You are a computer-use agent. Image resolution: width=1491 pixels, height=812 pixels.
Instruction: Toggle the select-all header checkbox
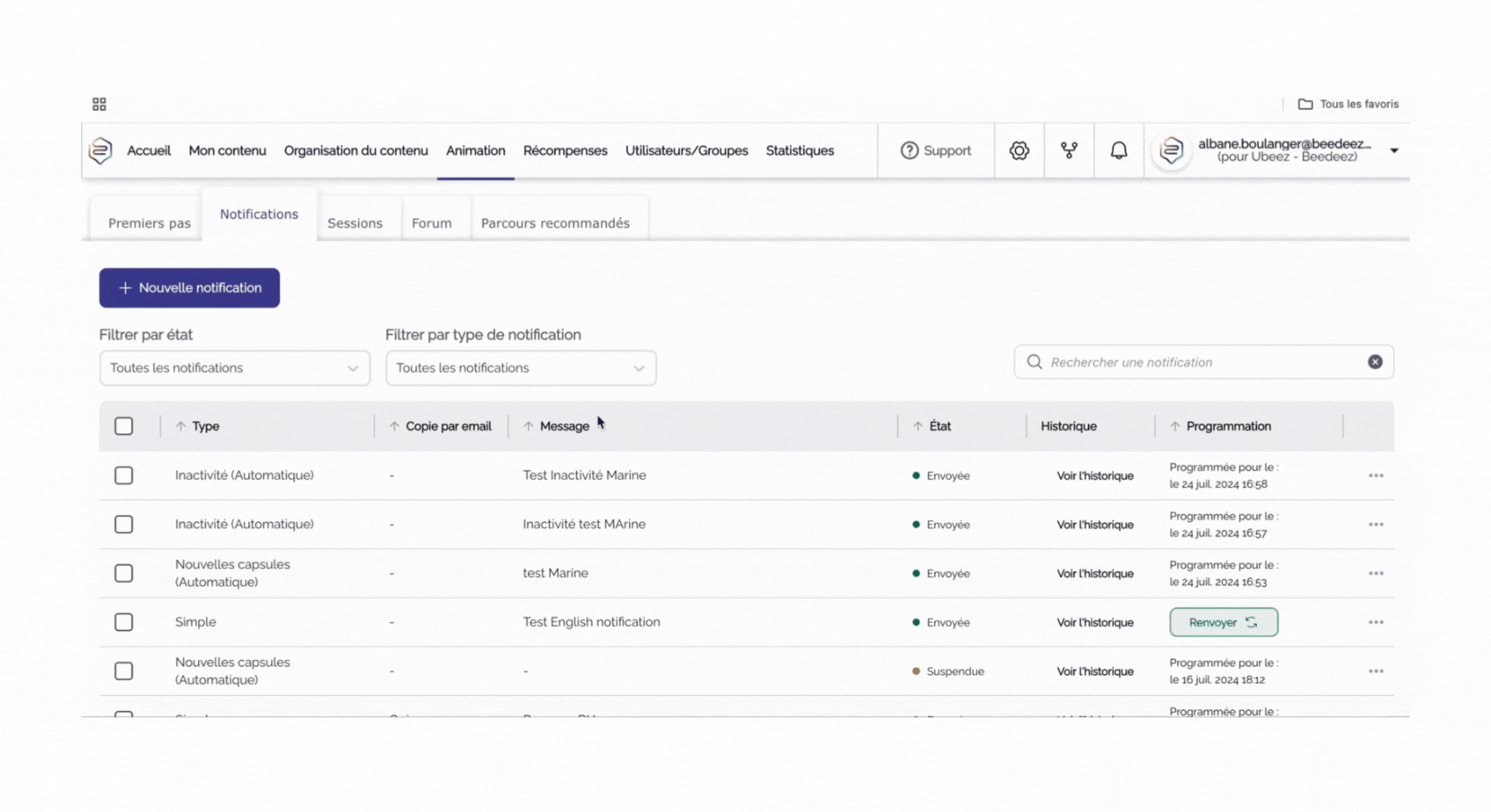(124, 426)
